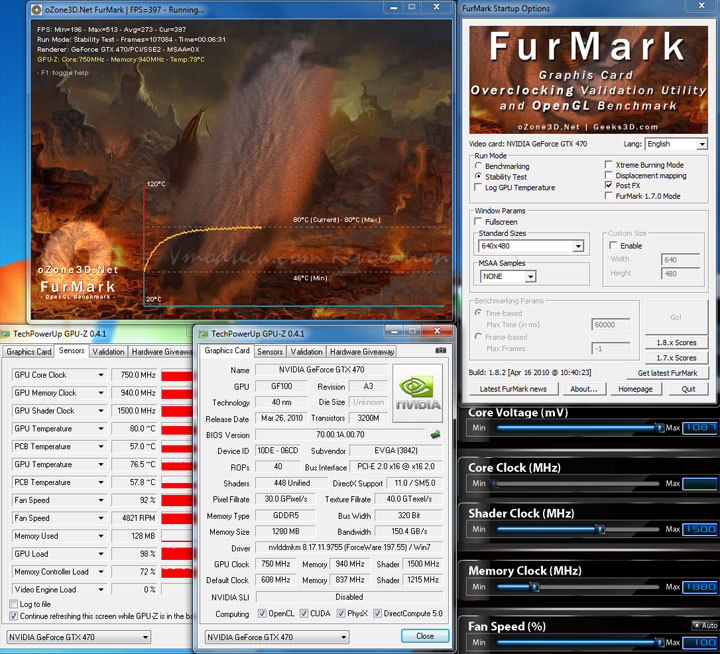Image resolution: width=720 pixels, height=654 pixels.
Task: Click the FurMark window title icon
Action: point(37,9)
